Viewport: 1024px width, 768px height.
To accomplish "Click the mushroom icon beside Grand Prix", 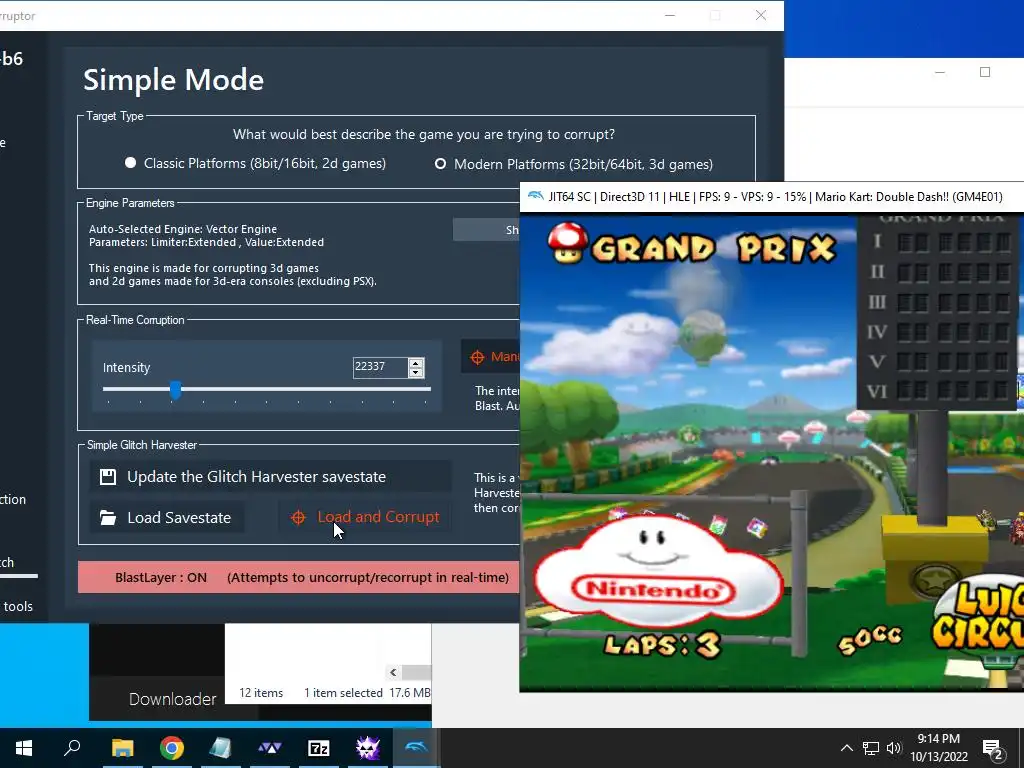I will pyautogui.click(x=567, y=242).
